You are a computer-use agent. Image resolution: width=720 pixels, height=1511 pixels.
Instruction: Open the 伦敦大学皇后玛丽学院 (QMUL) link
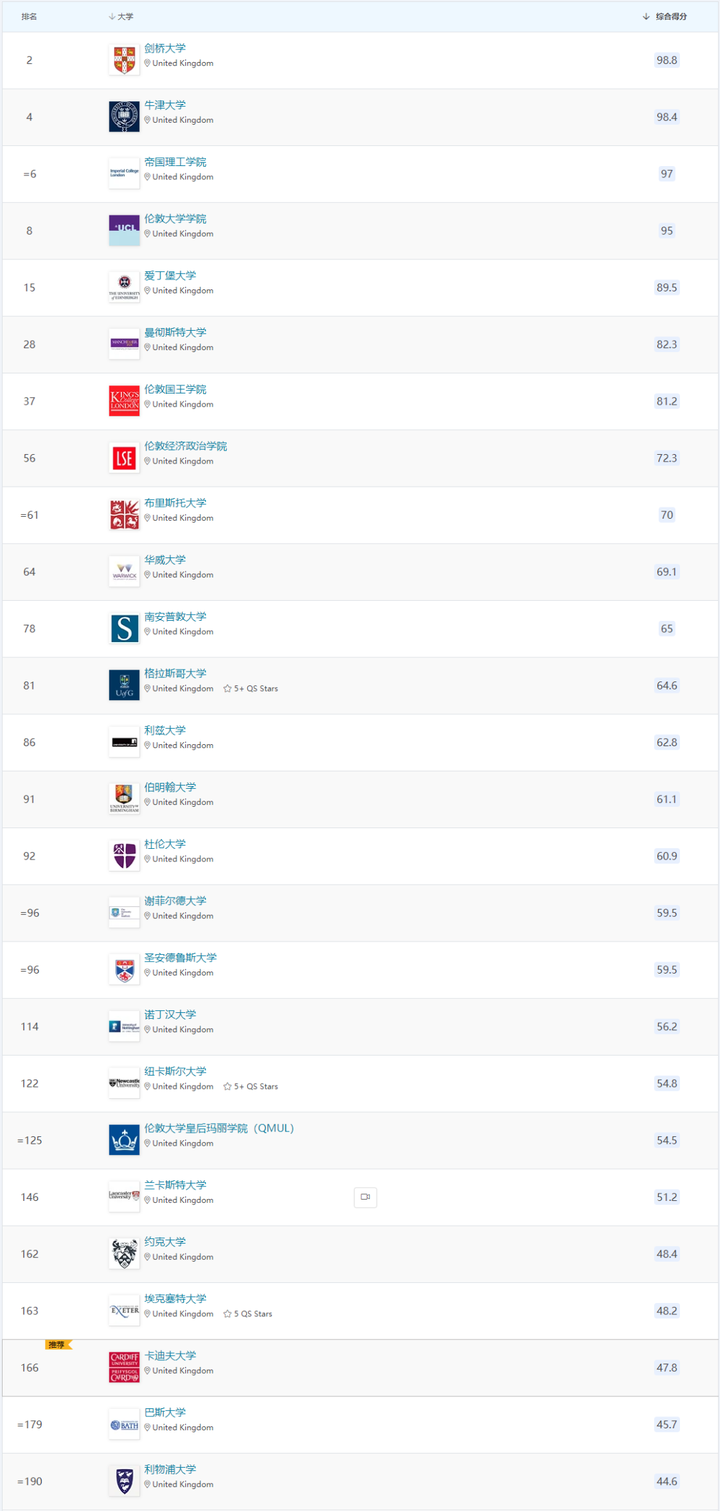tap(219, 1128)
